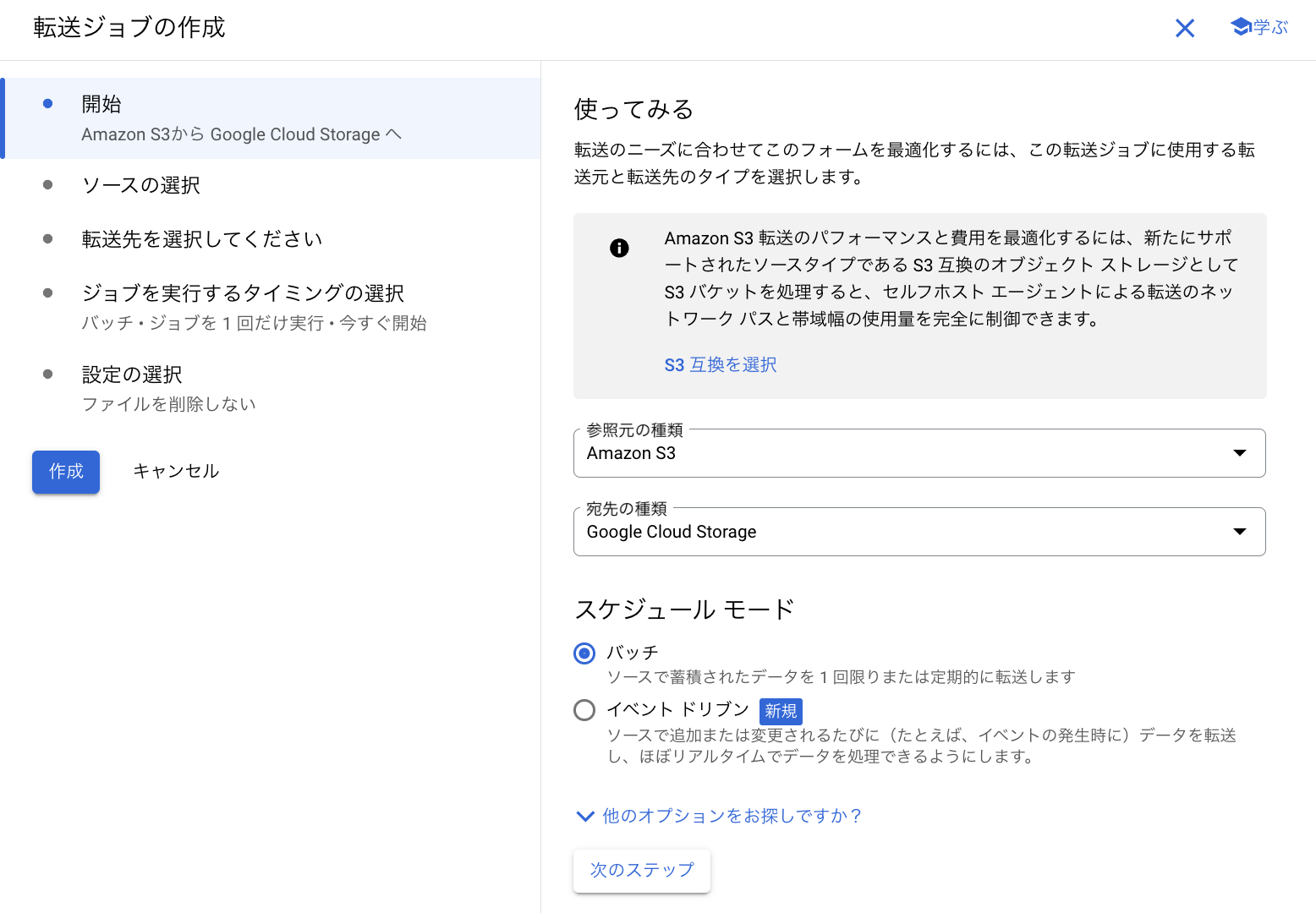1316x913 pixels.
Task: Select ジョブを実行するタイミングの選択 step
Action: pyautogui.click(x=243, y=292)
